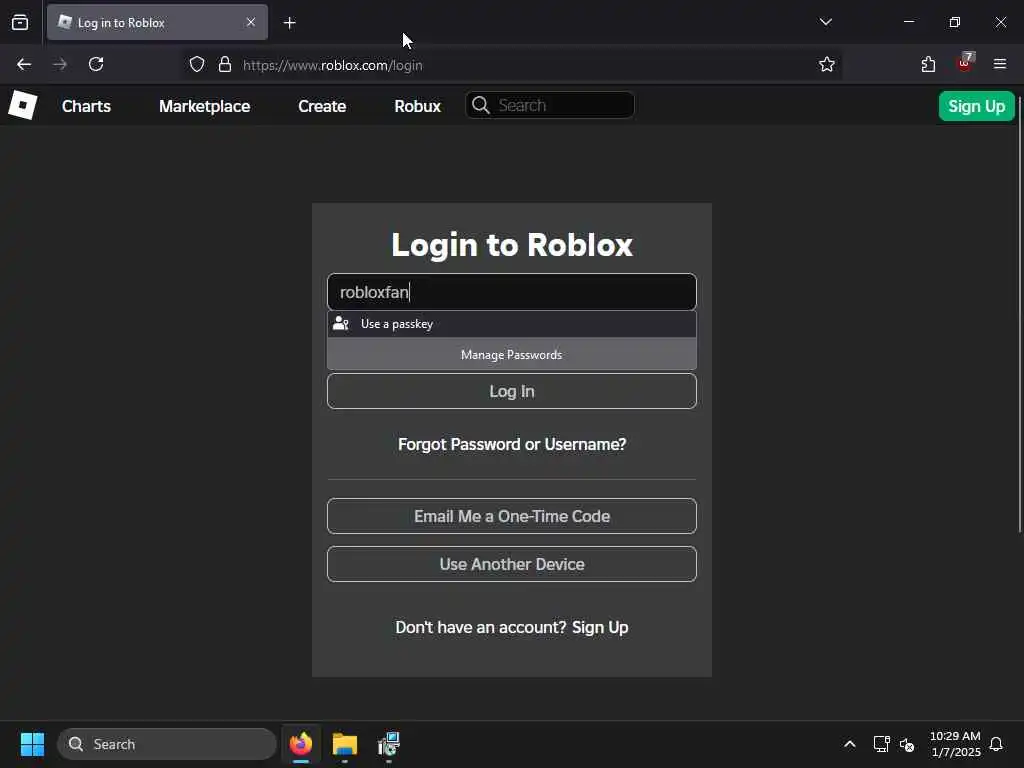Close the Log in to Roblox tab
Screen dimensions: 1024x768
tap(251, 22)
